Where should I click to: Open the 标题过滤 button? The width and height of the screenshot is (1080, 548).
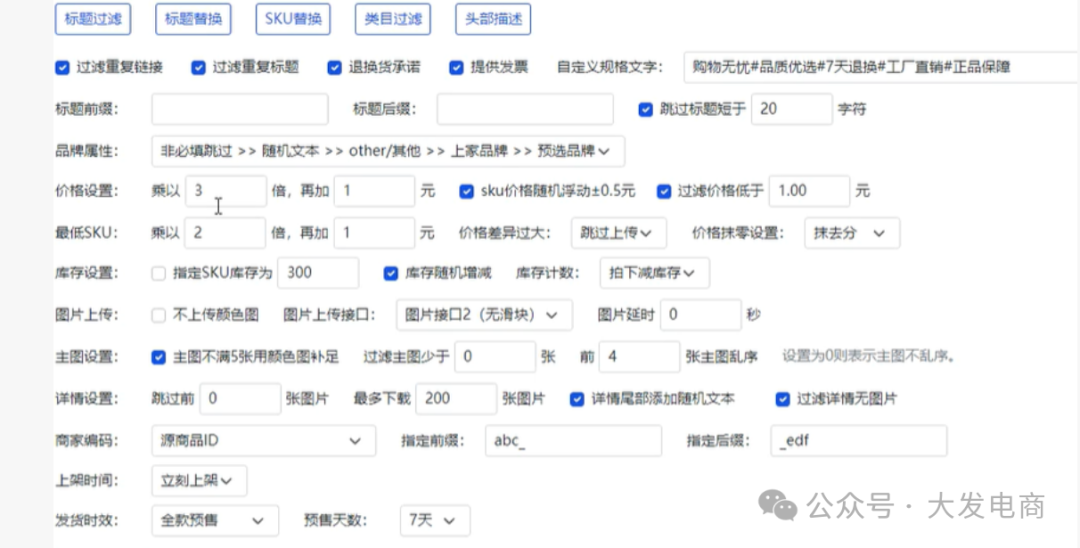point(93,19)
